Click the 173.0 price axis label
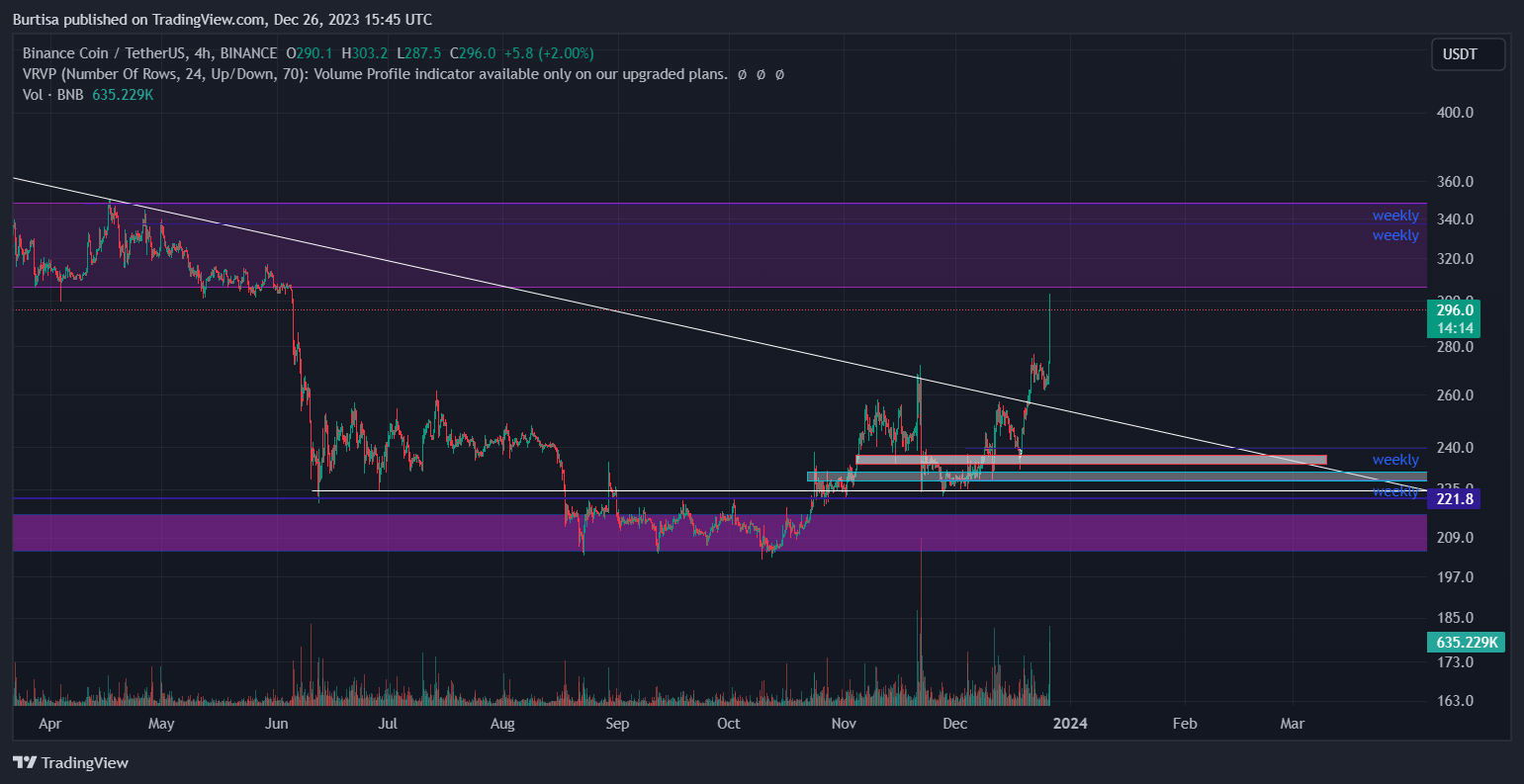 click(1455, 661)
